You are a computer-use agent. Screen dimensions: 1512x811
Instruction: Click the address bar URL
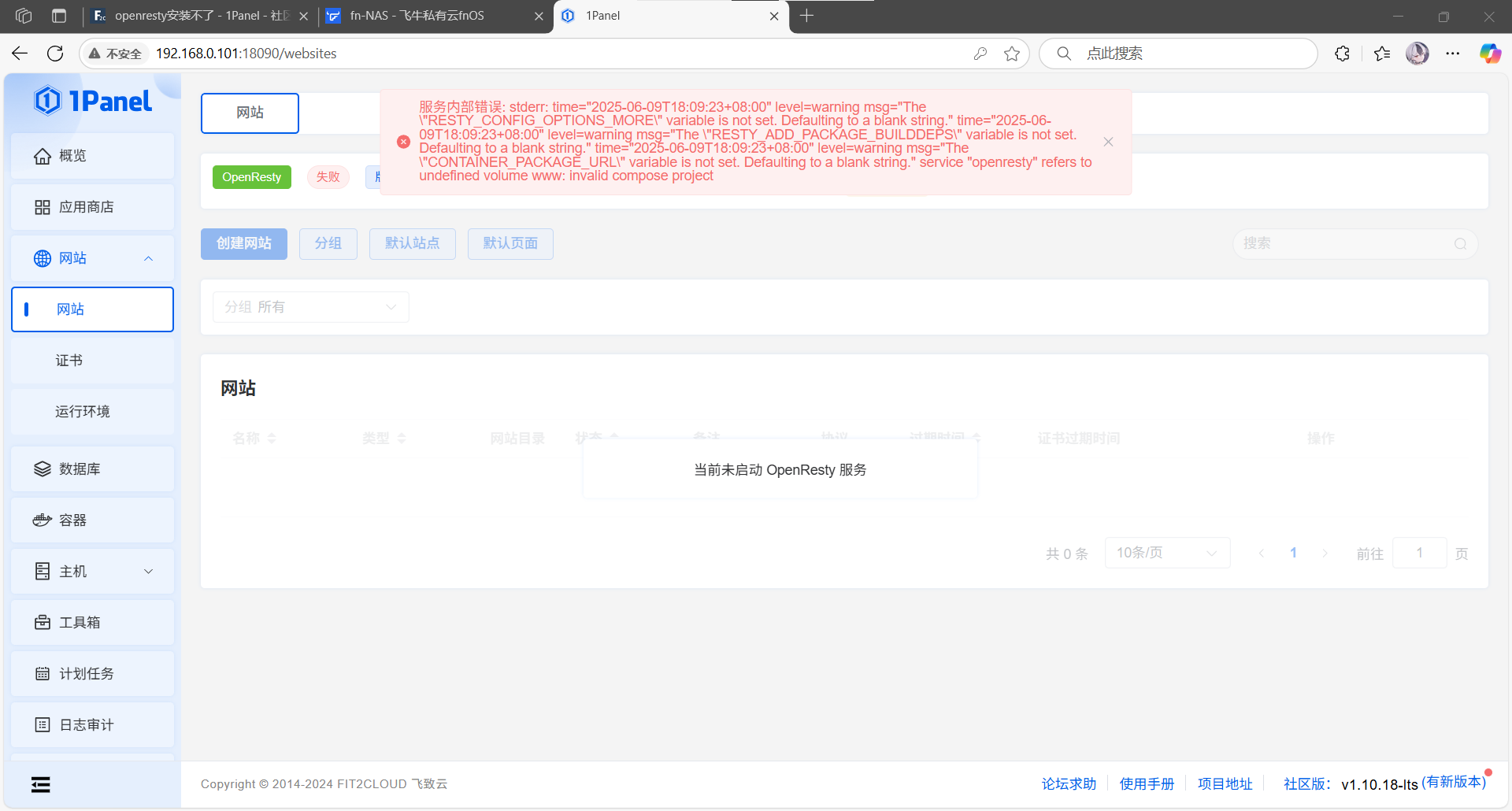click(246, 54)
